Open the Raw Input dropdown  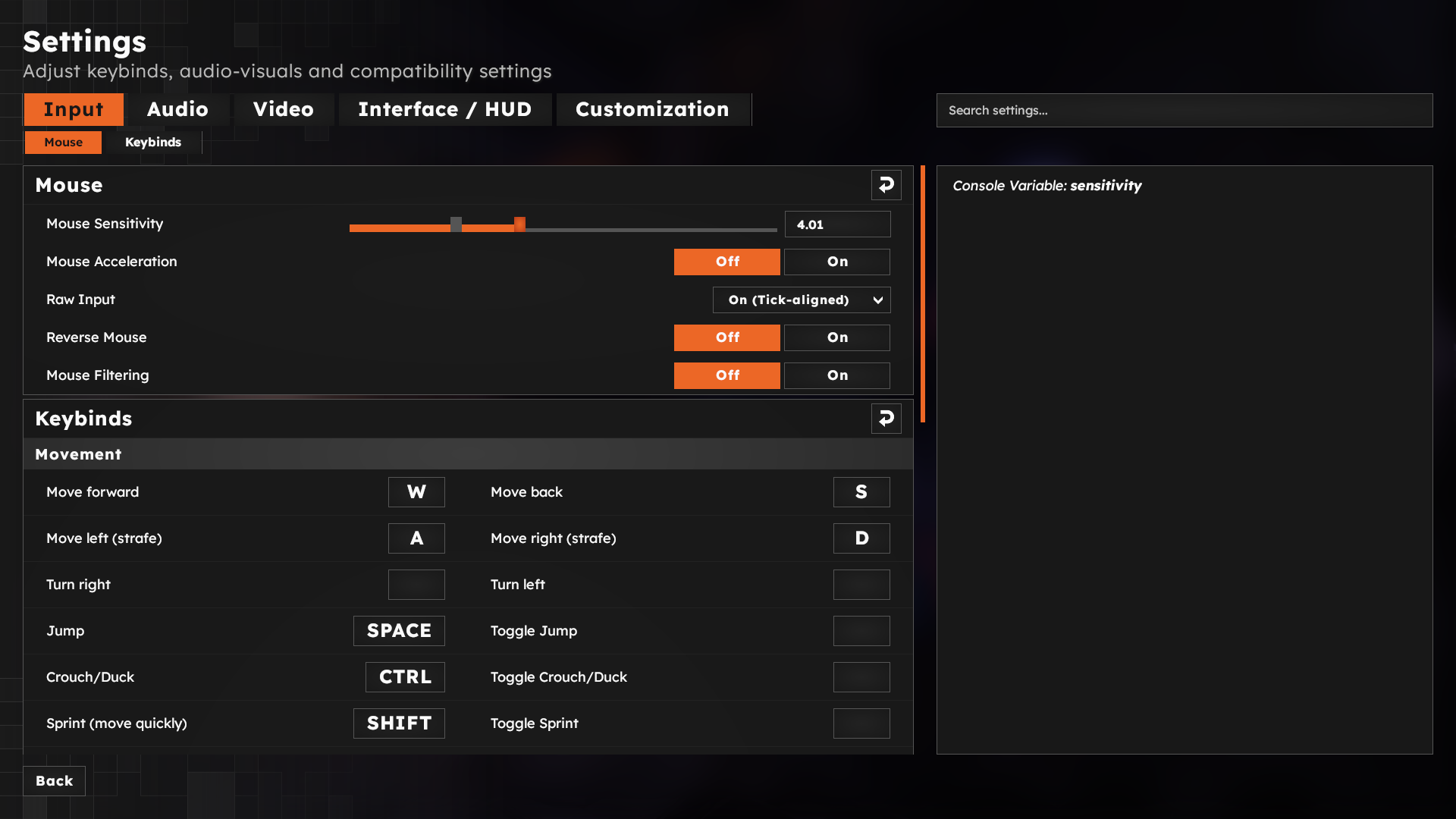pos(802,300)
